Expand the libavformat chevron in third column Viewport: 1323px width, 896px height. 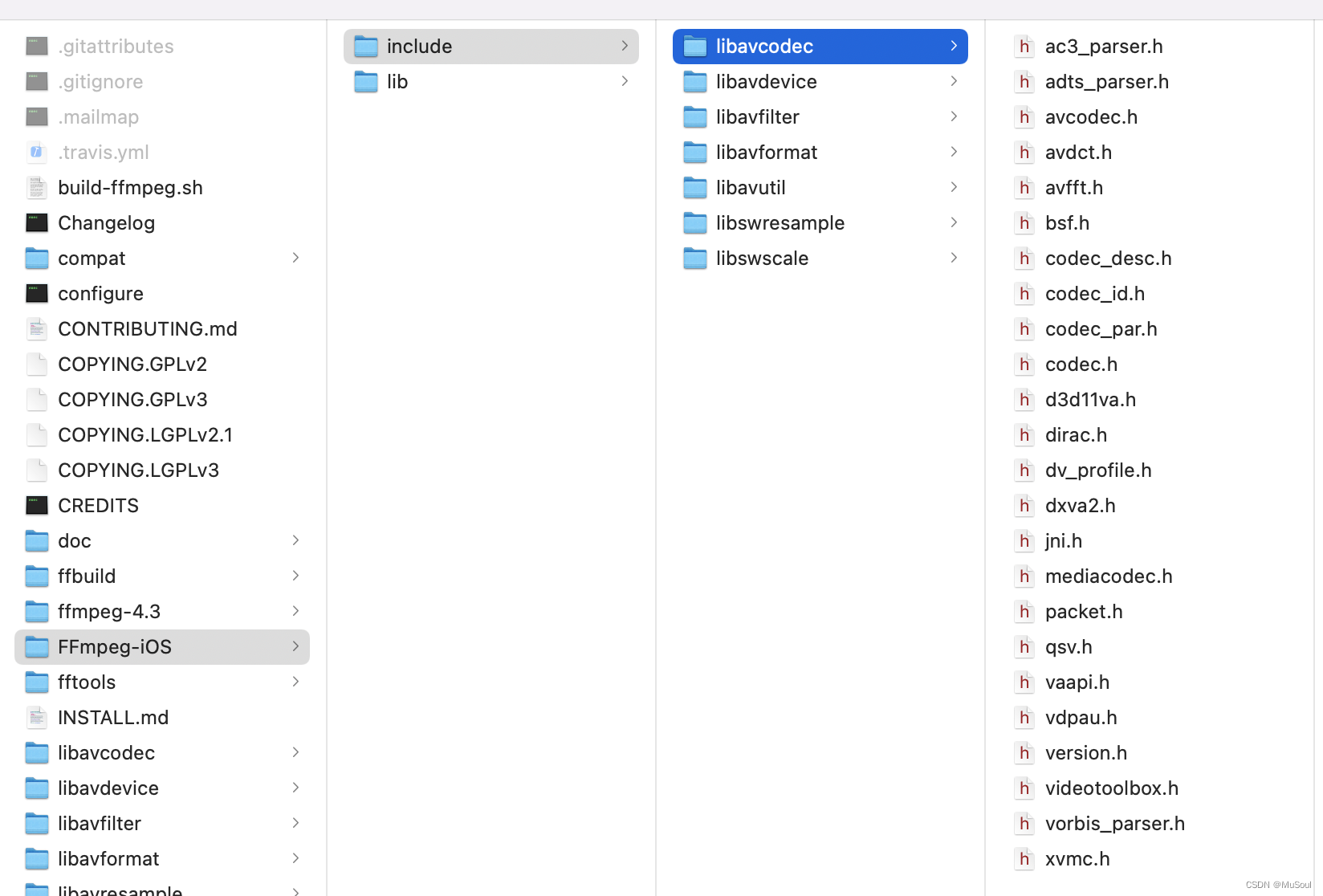[x=954, y=152]
